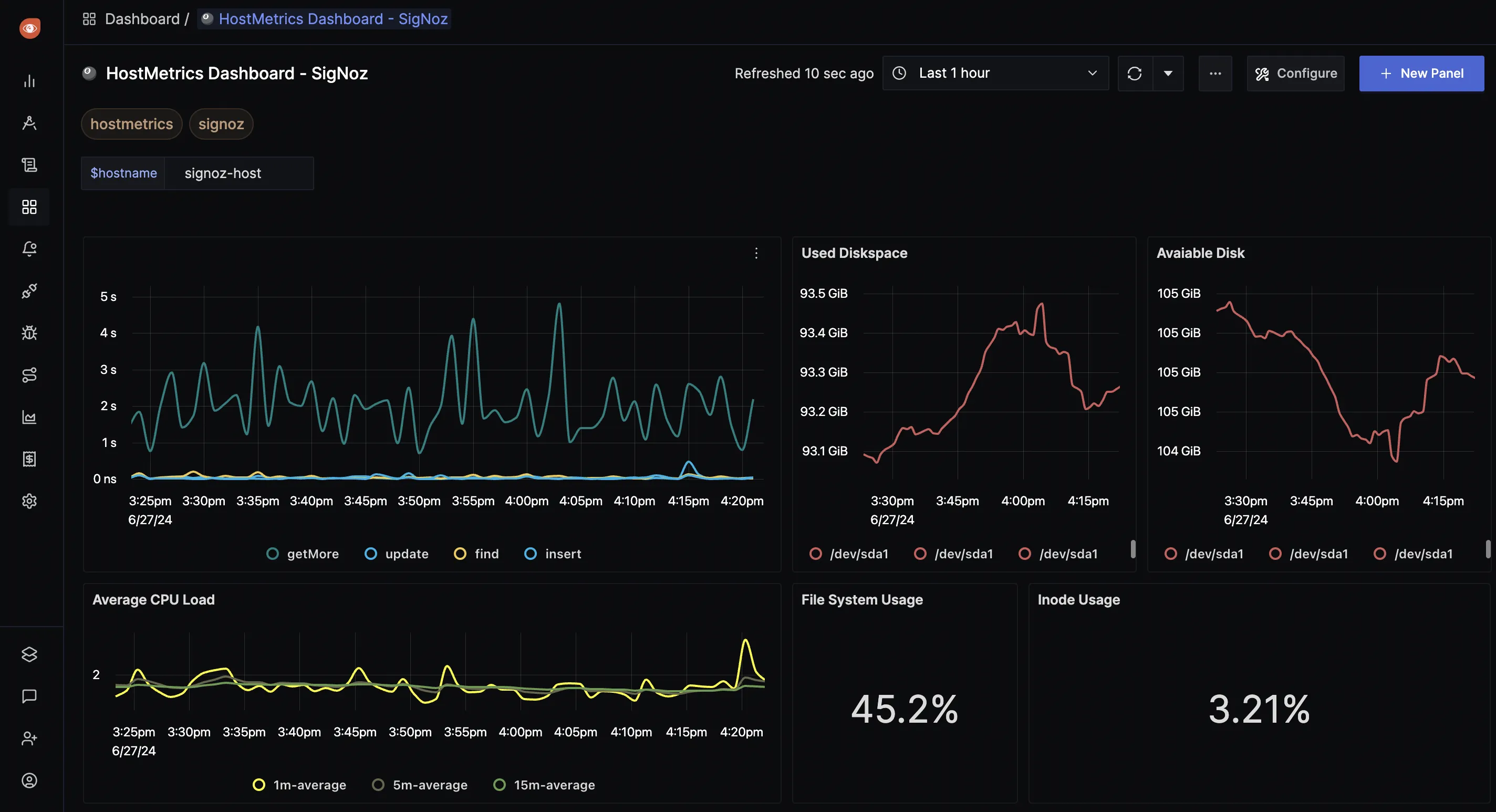Toggle the getMore series in legend
1496x812 pixels.
tap(303, 554)
